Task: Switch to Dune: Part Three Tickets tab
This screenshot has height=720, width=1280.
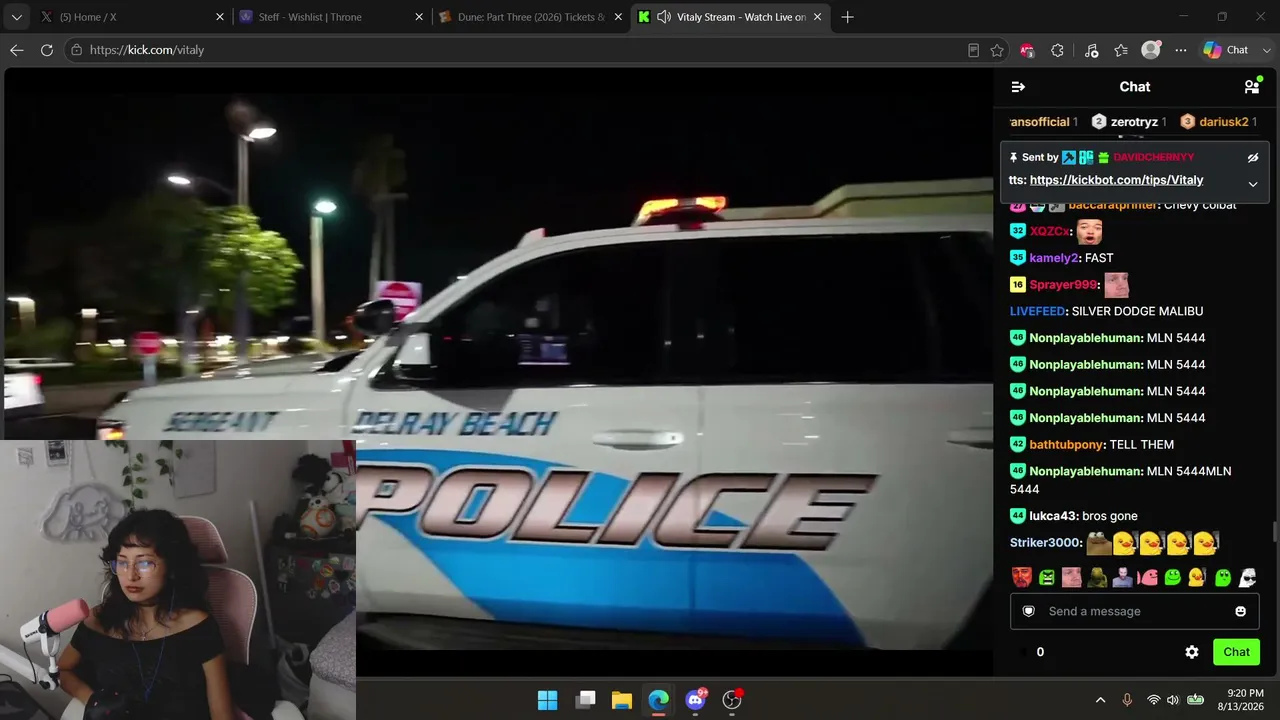Action: click(x=530, y=17)
